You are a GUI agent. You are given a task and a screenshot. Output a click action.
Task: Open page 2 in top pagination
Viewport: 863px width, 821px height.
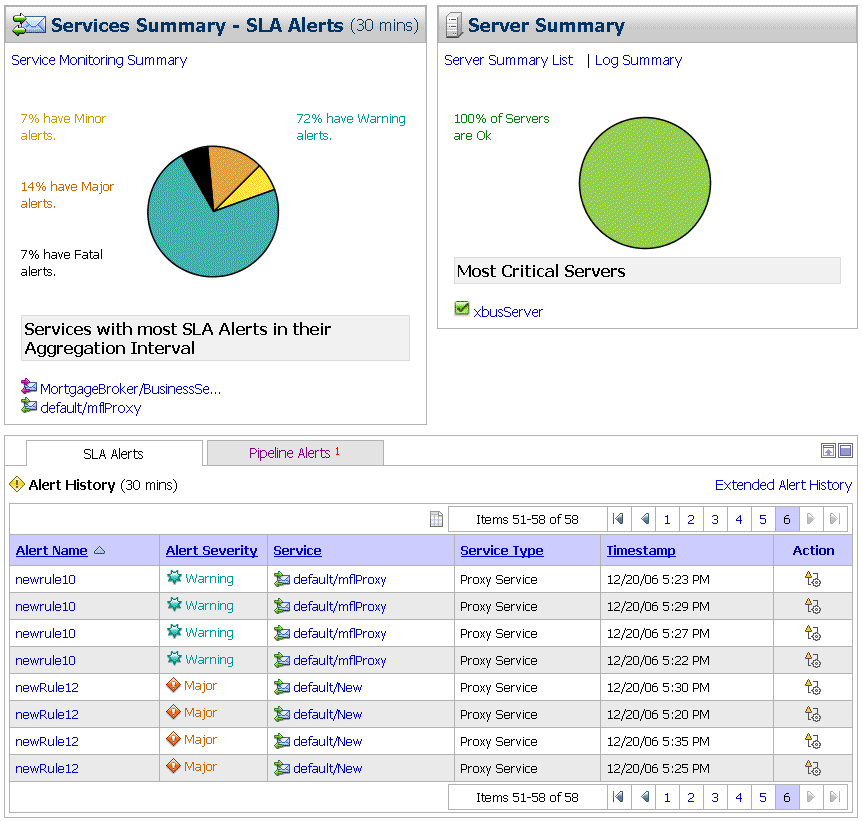[691, 519]
